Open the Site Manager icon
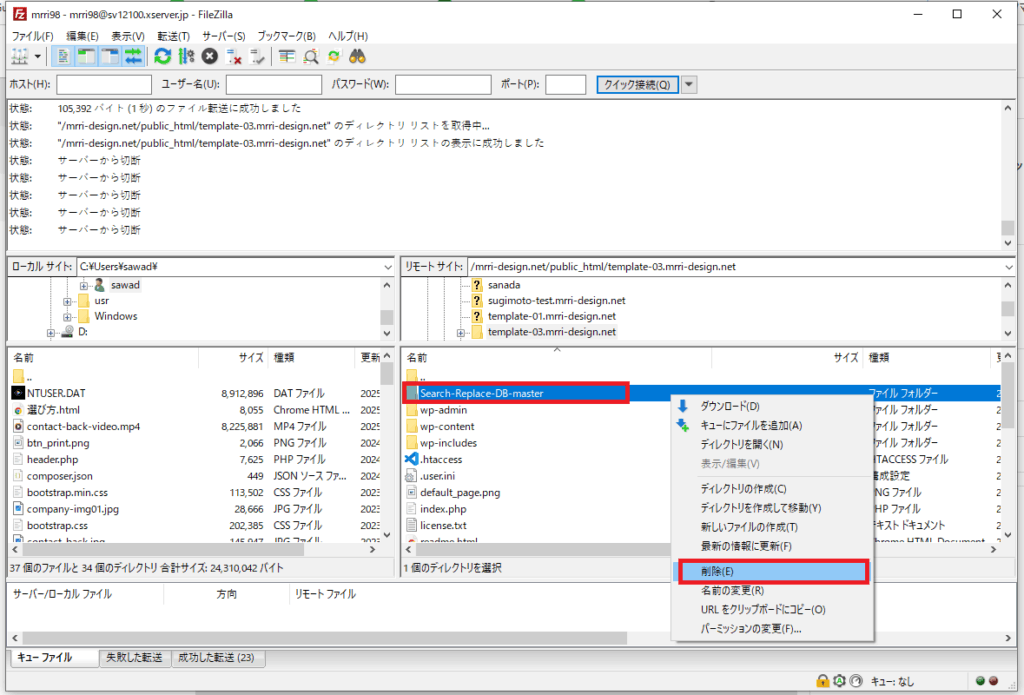The width and height of the screenshot is (1024, 695). 20,56
